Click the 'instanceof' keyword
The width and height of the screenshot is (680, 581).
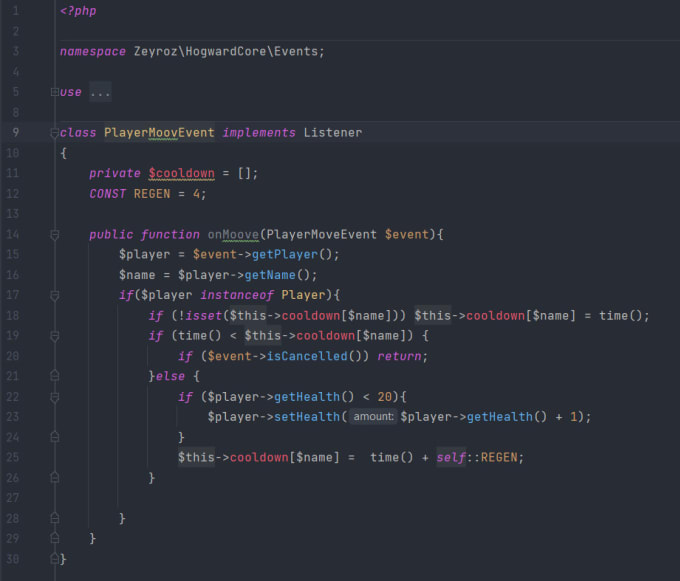pos(237,295)
